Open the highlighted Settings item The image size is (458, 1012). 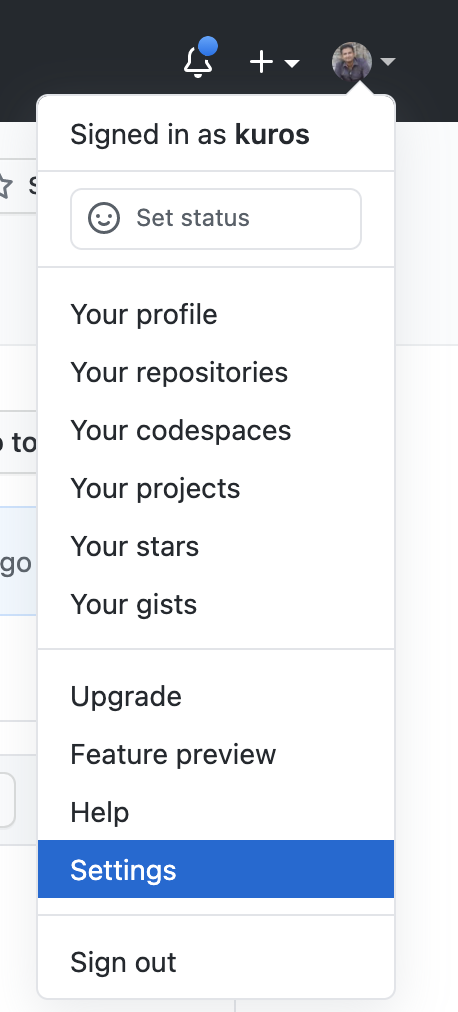tap(216, 869)
